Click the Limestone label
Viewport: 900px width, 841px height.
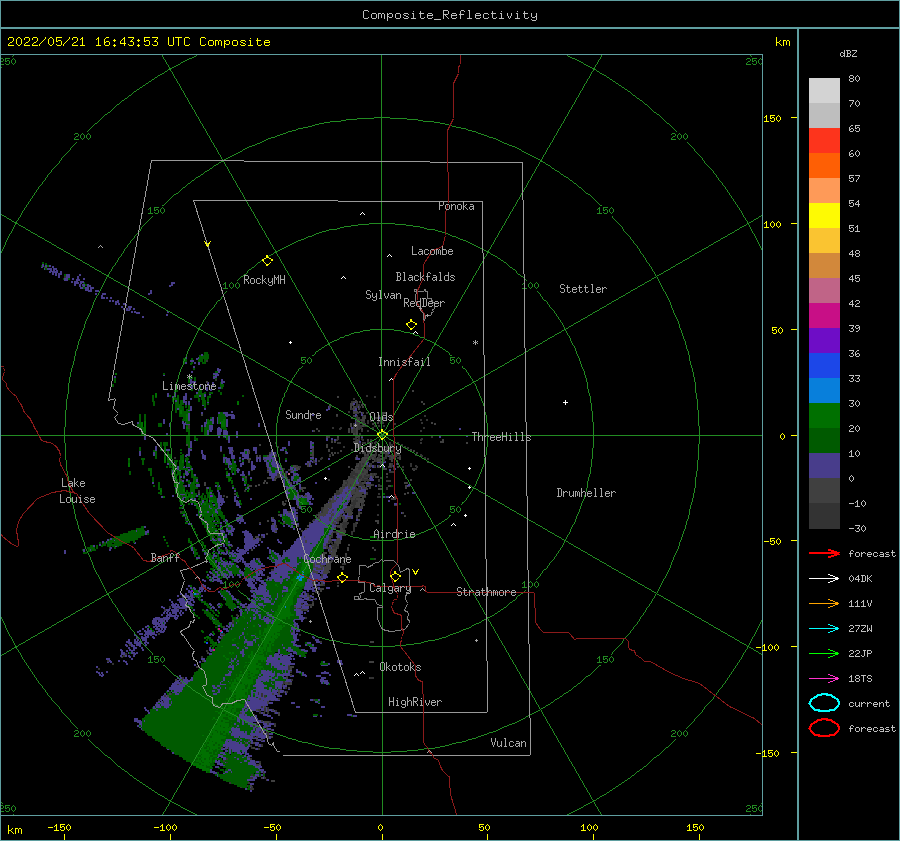[189, 386]
